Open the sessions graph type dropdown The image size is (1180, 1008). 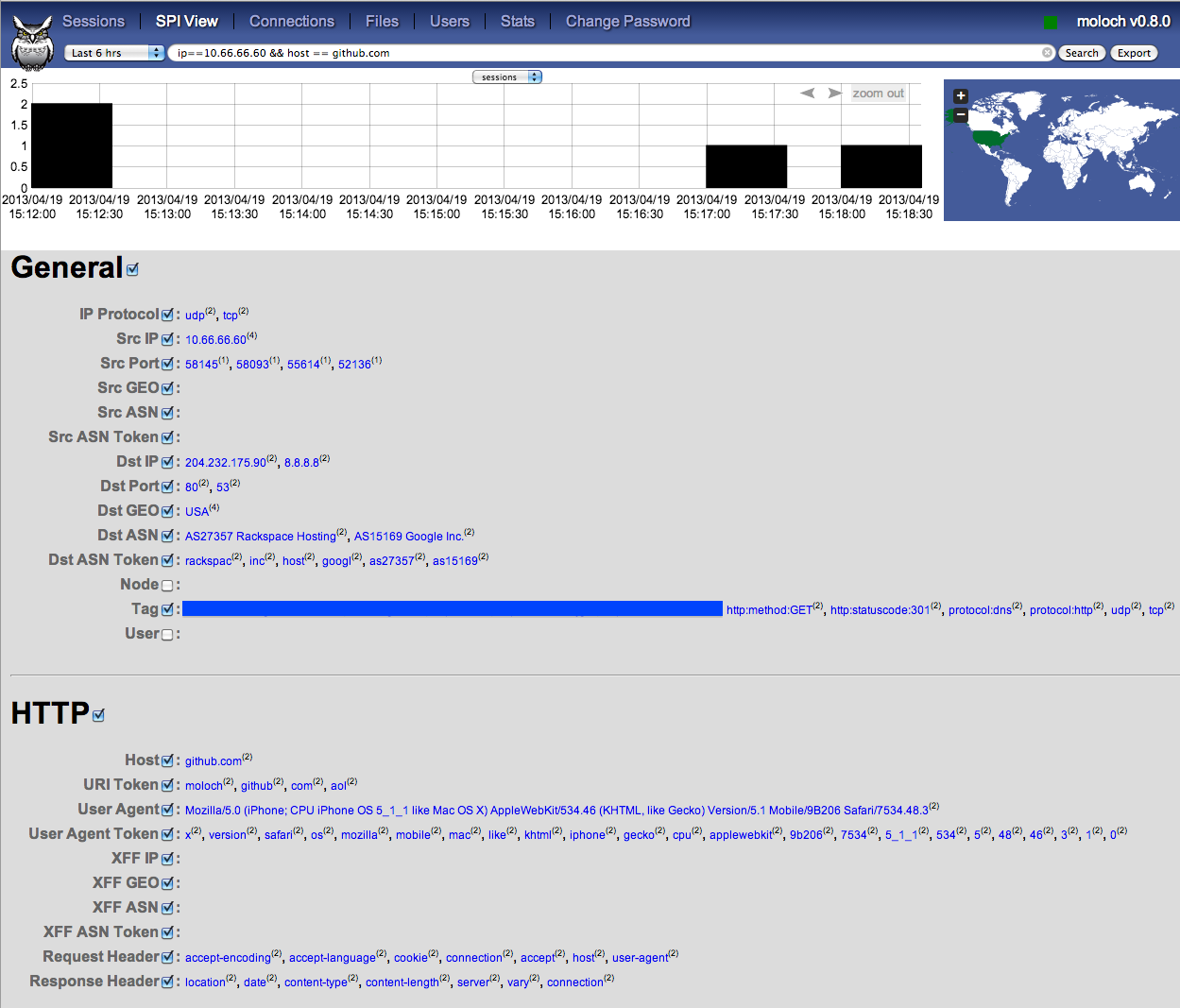[x=506, y=77]
